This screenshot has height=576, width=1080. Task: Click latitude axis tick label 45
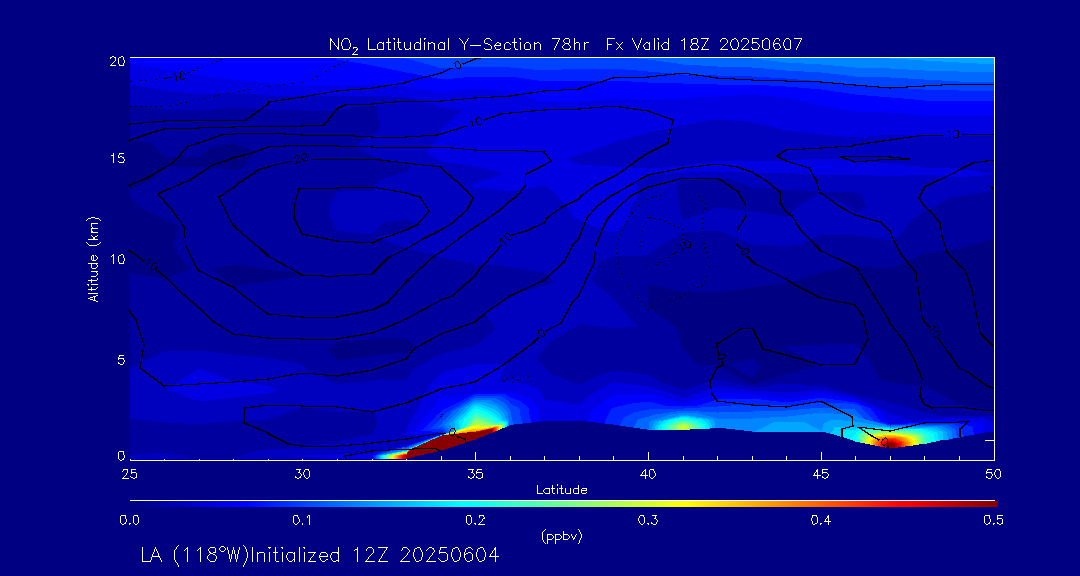pos(821,474)
